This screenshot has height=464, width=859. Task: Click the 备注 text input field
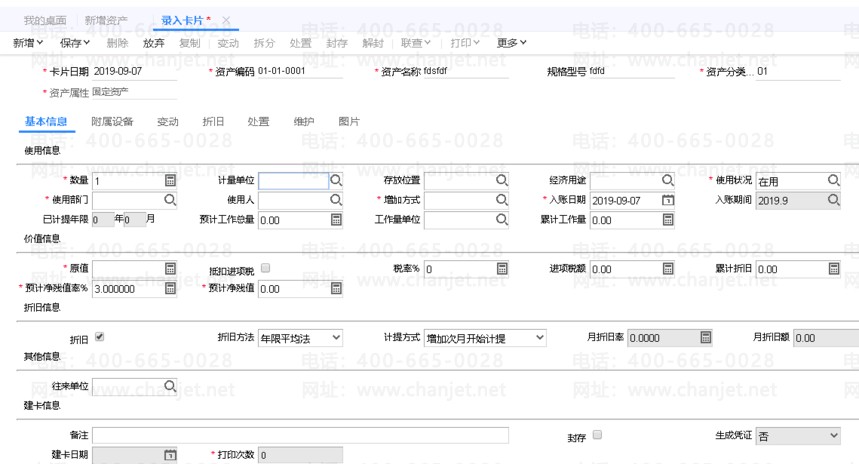coord(300,435)
